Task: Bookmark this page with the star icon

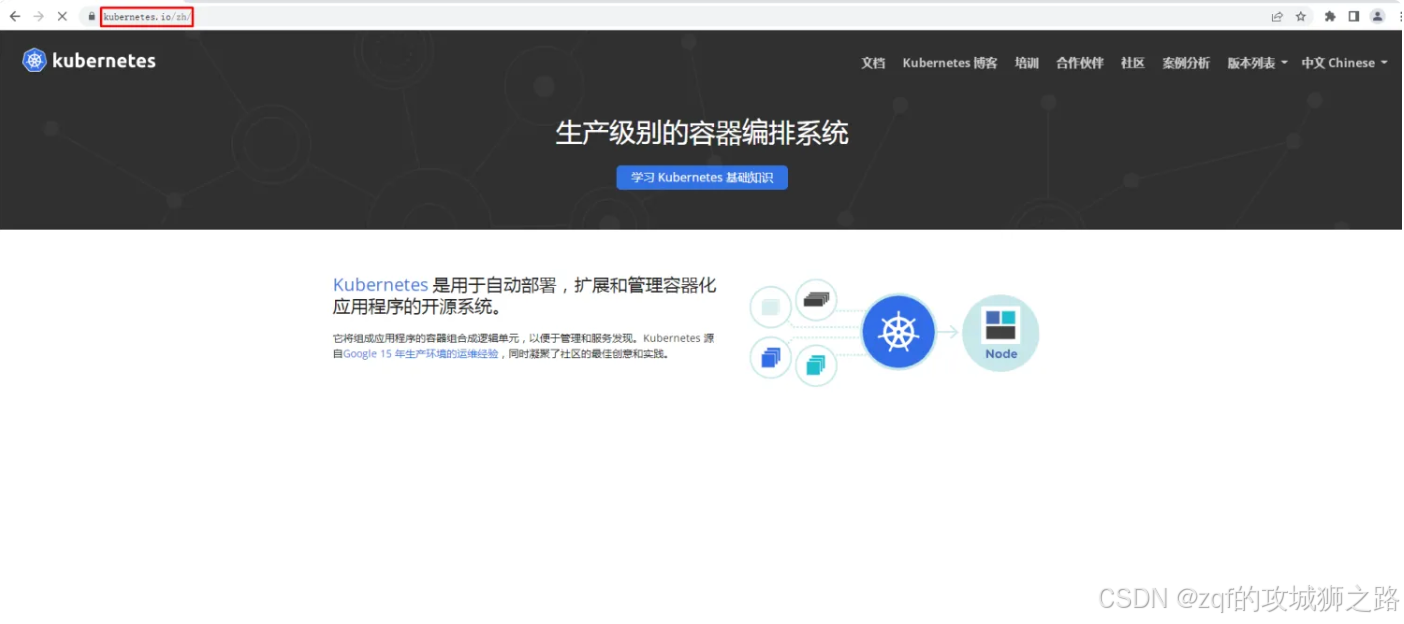Action: 1301,16
